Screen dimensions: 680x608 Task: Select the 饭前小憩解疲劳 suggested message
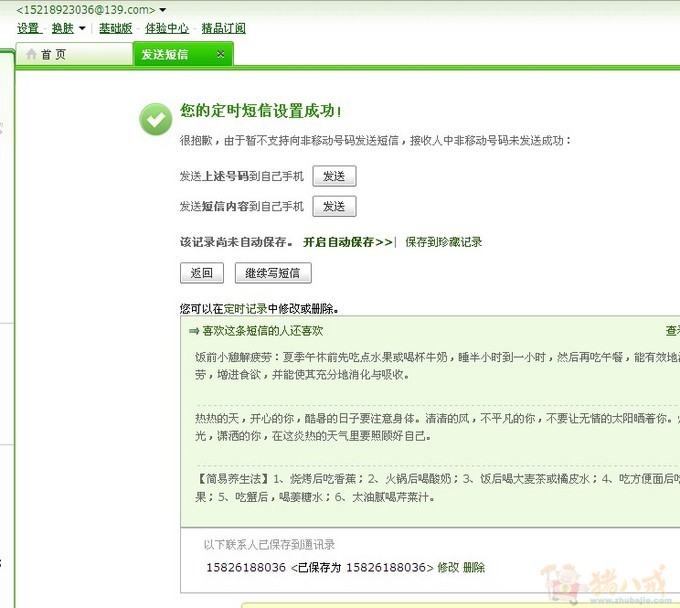pyautogui.click(x=437, y=366)
